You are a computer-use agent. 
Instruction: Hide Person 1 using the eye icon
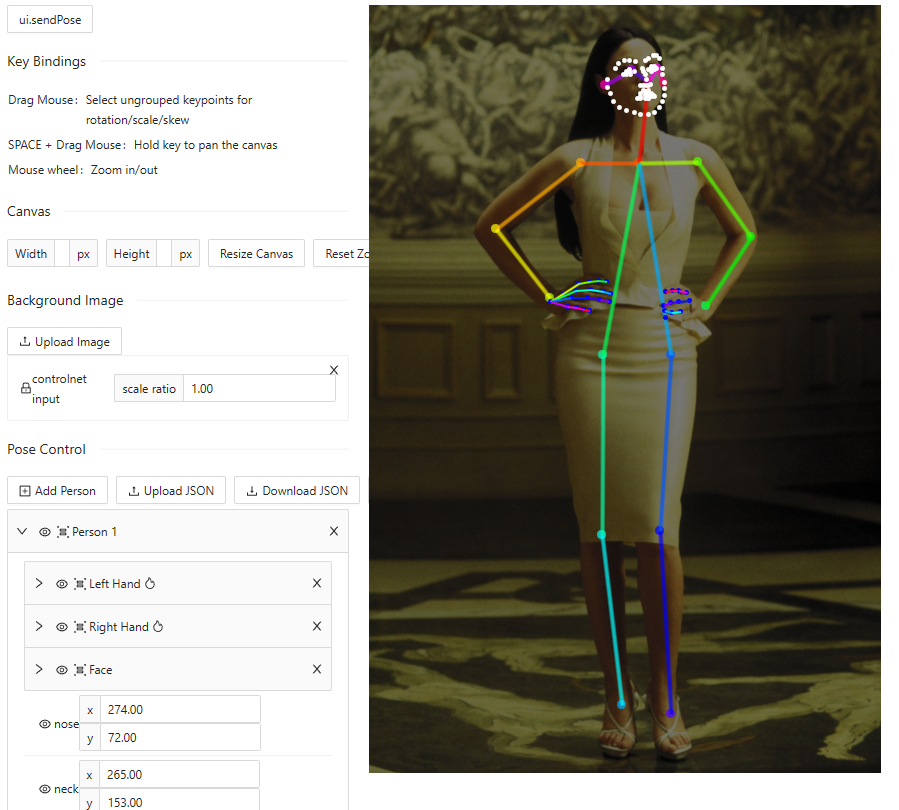point(45,532)
